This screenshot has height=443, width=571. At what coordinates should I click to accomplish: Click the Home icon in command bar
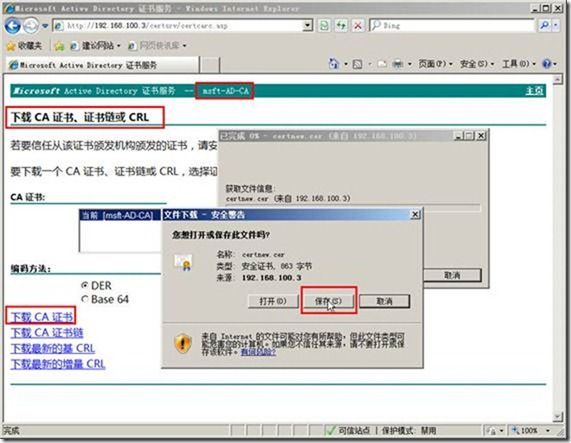point(334,64)
